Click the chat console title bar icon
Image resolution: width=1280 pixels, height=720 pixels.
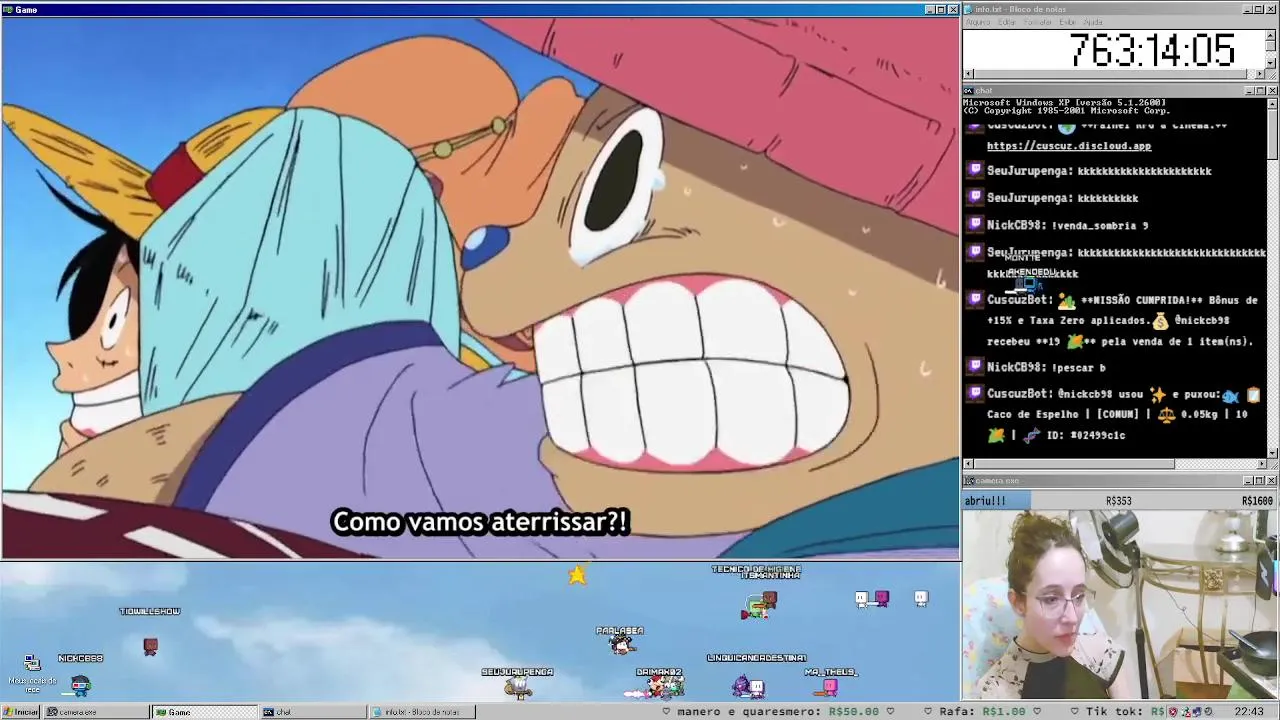(x=969, y=91)
